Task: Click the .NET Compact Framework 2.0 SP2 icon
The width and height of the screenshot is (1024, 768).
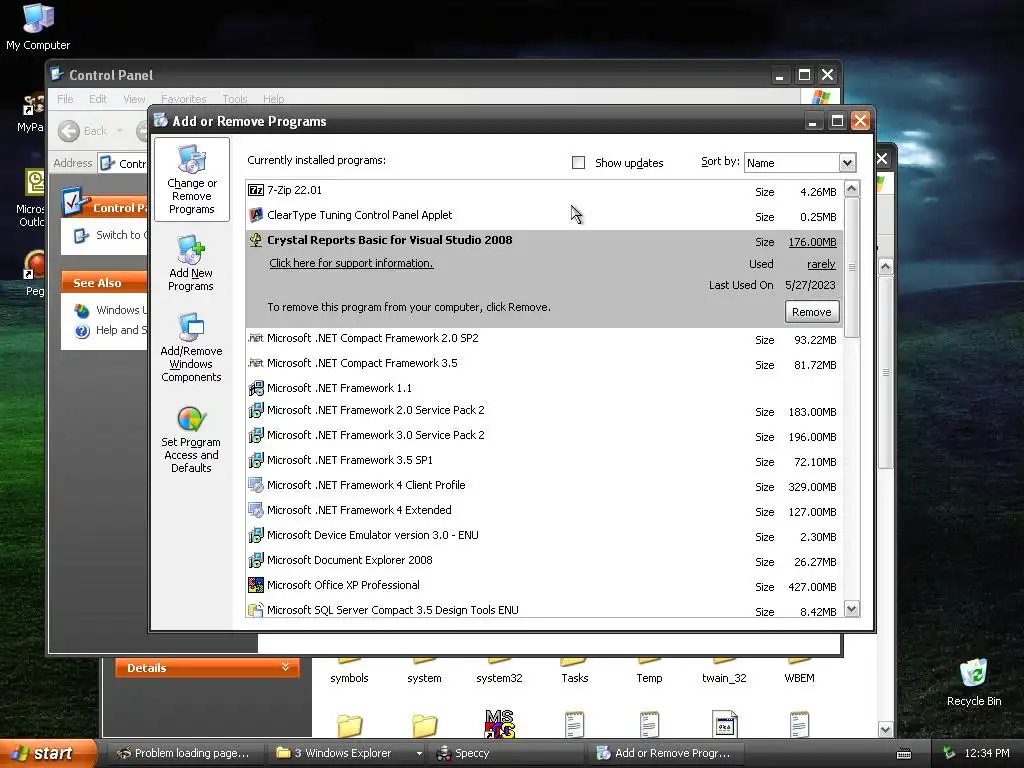Action: pyautogui.click(x=255, y=338)
